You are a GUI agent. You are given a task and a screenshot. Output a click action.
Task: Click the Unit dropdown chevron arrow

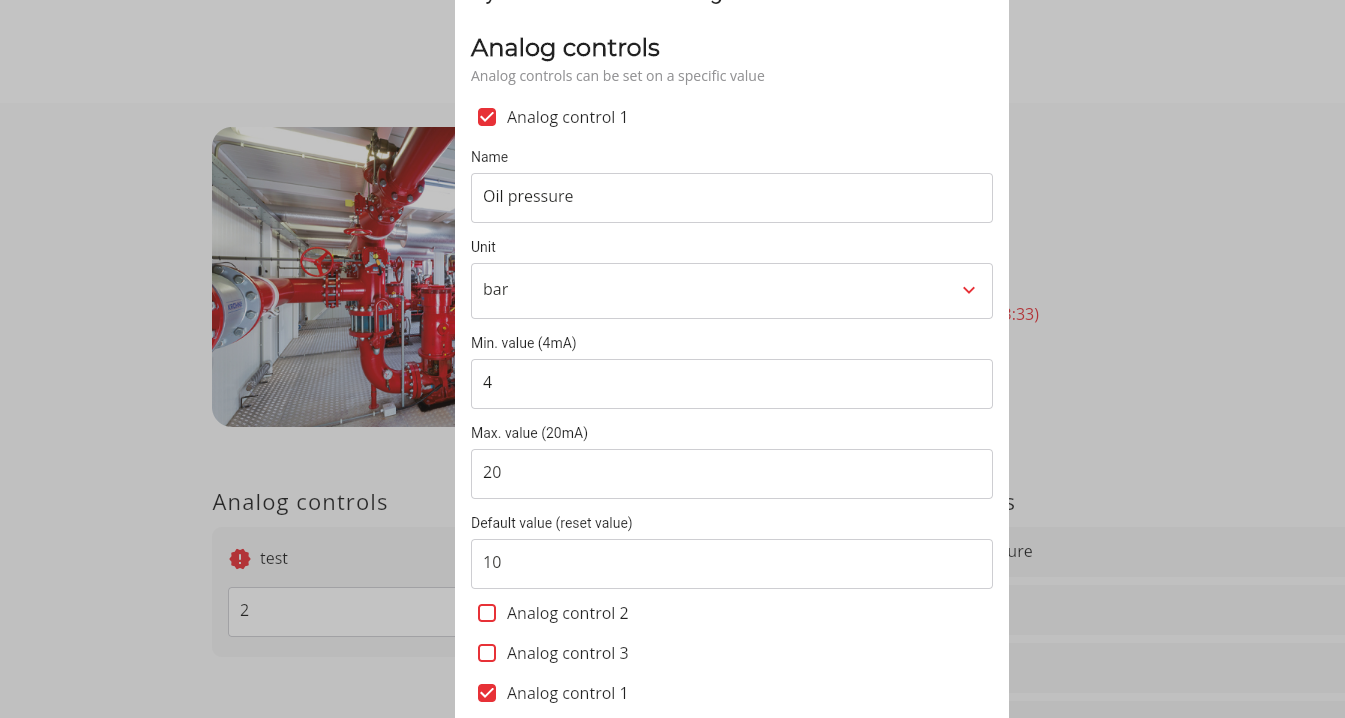click(x=968, y=290)
